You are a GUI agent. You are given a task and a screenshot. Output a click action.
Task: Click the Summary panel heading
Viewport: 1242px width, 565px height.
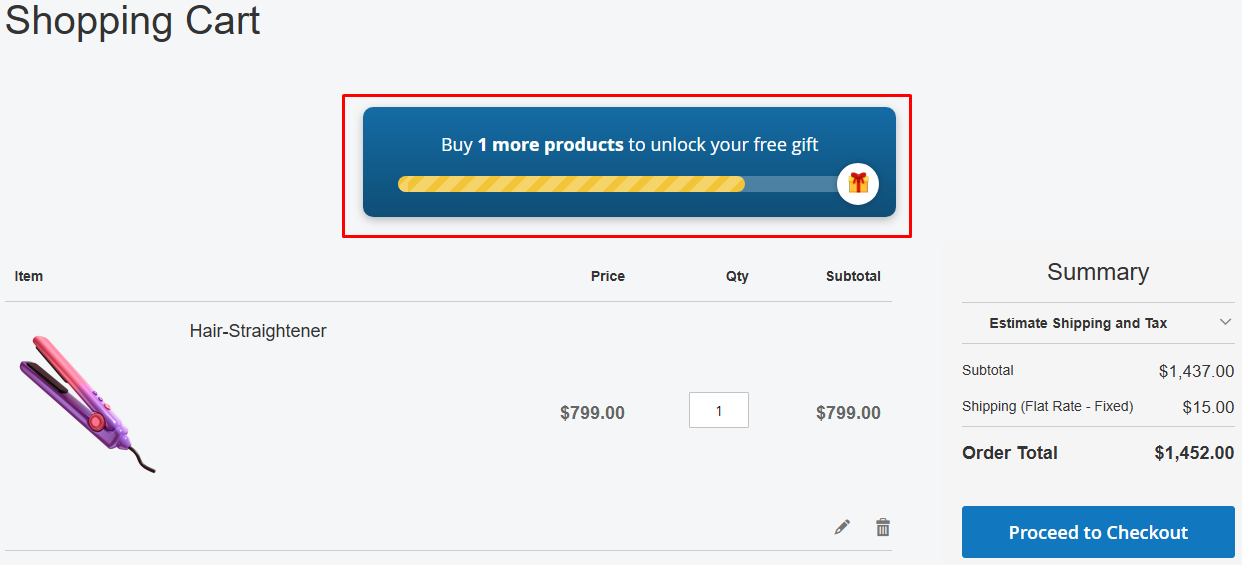tap(1097, 272)
